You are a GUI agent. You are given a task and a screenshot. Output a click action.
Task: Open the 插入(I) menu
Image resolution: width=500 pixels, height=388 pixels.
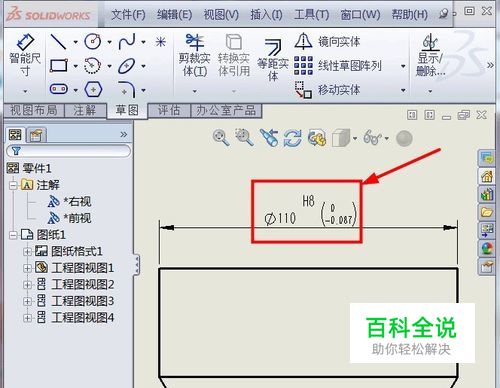pos(266,15)
